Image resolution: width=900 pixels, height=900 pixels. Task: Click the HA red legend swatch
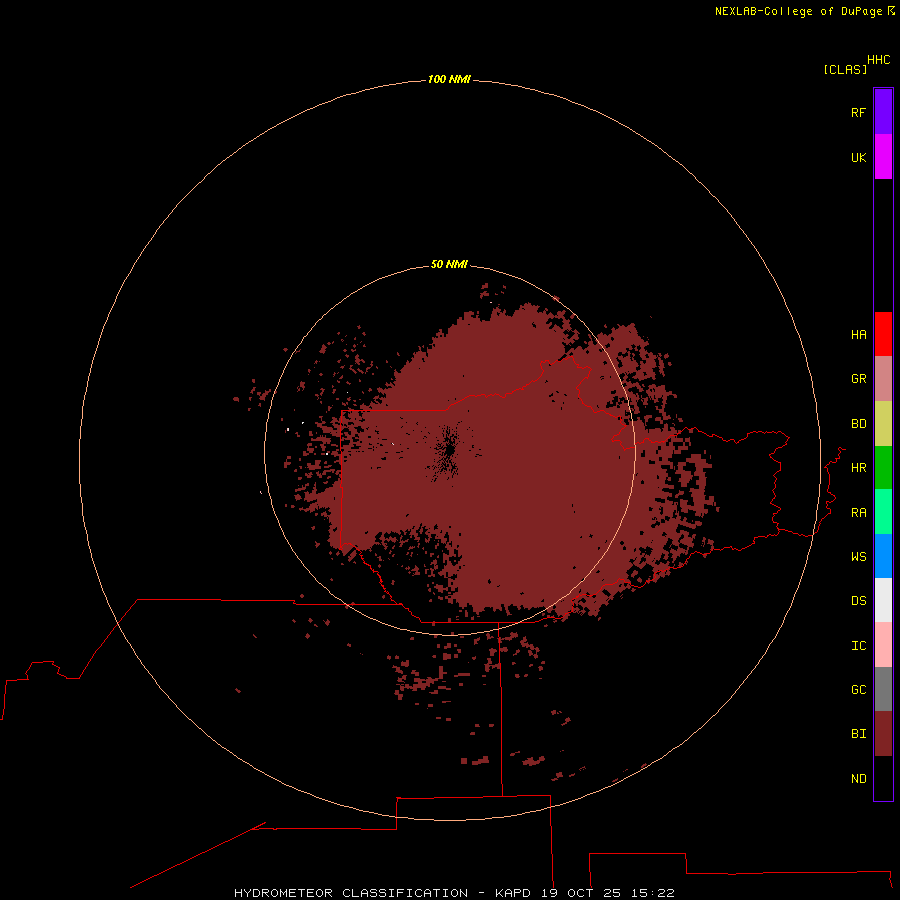point(883,334)
